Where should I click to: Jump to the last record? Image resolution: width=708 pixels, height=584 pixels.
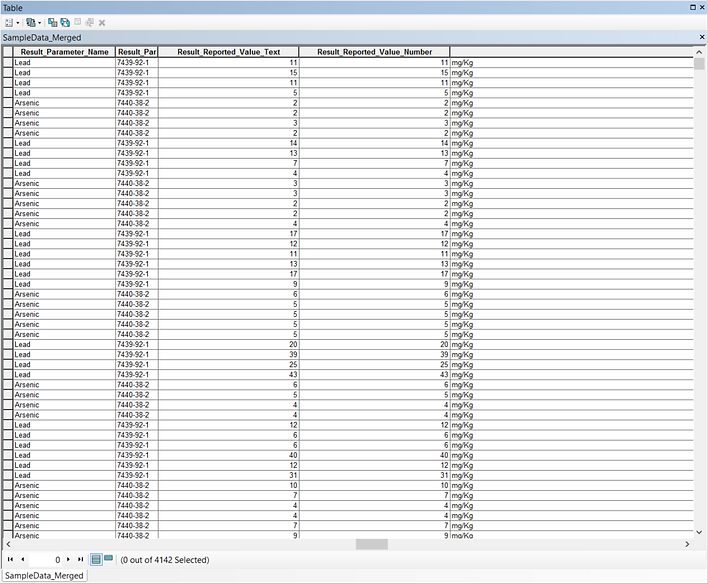coord(80,559)
